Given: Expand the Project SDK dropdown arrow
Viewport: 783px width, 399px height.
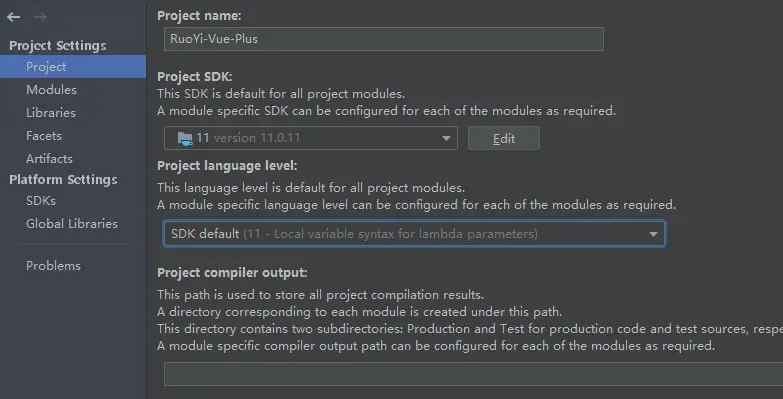Looking at the screenshot, I should click(x=446, y=138).
